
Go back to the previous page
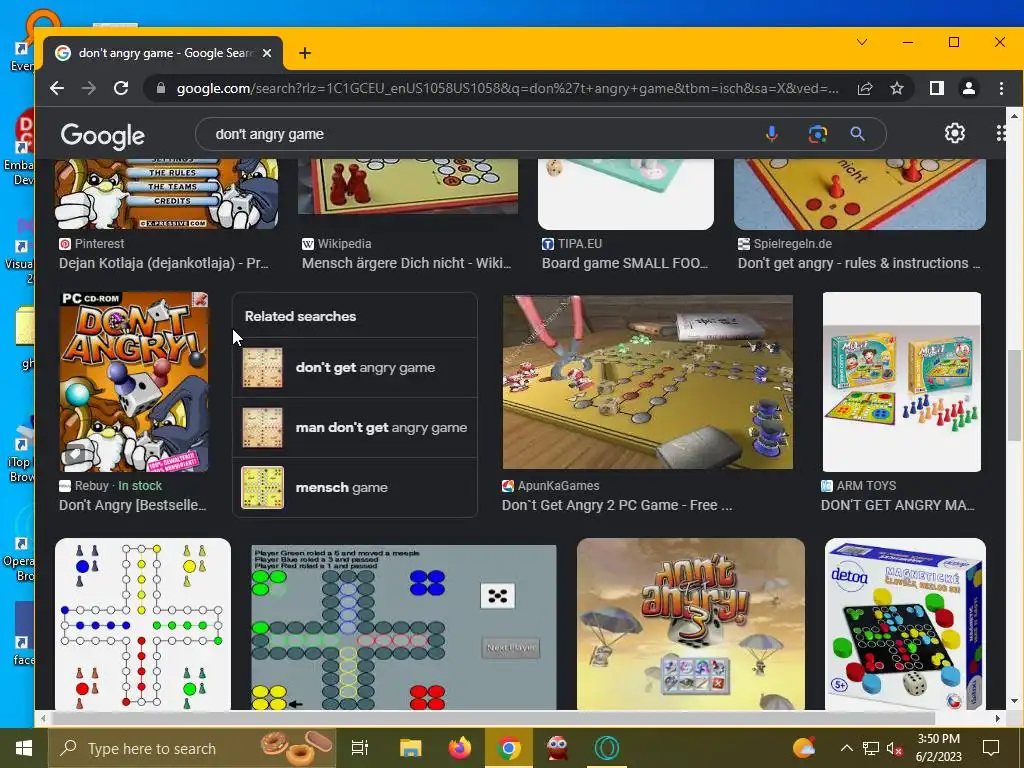pyautogui.click(x=57, y=88)
